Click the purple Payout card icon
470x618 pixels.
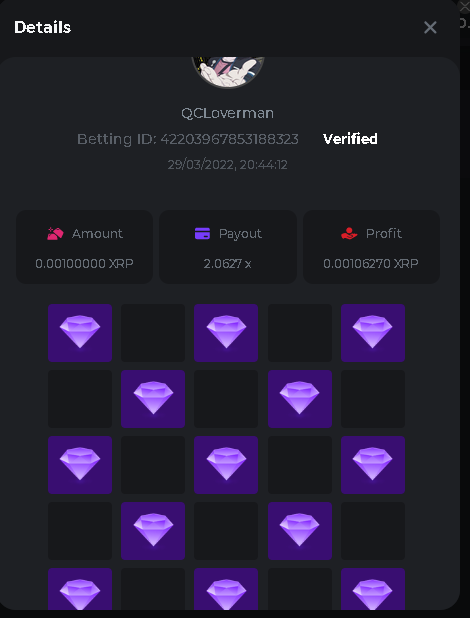202,233
